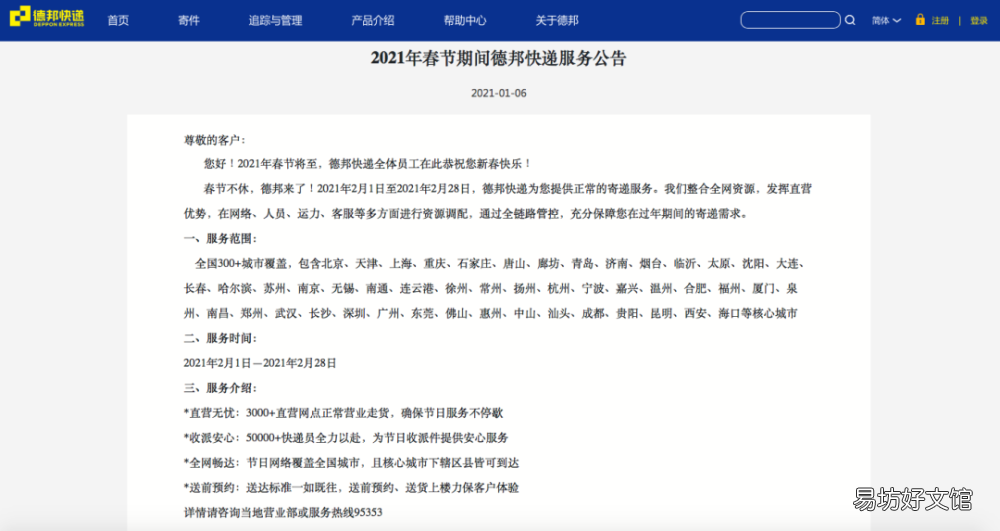Open the 首页 menu item
The image size is (1000, 531).
[x=118, y=20]
